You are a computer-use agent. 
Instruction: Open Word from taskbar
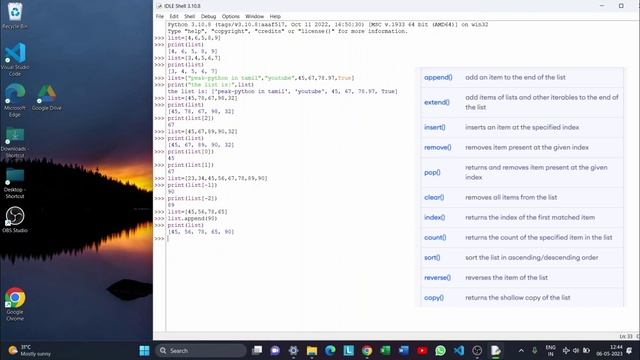click(x=404, y=351)
